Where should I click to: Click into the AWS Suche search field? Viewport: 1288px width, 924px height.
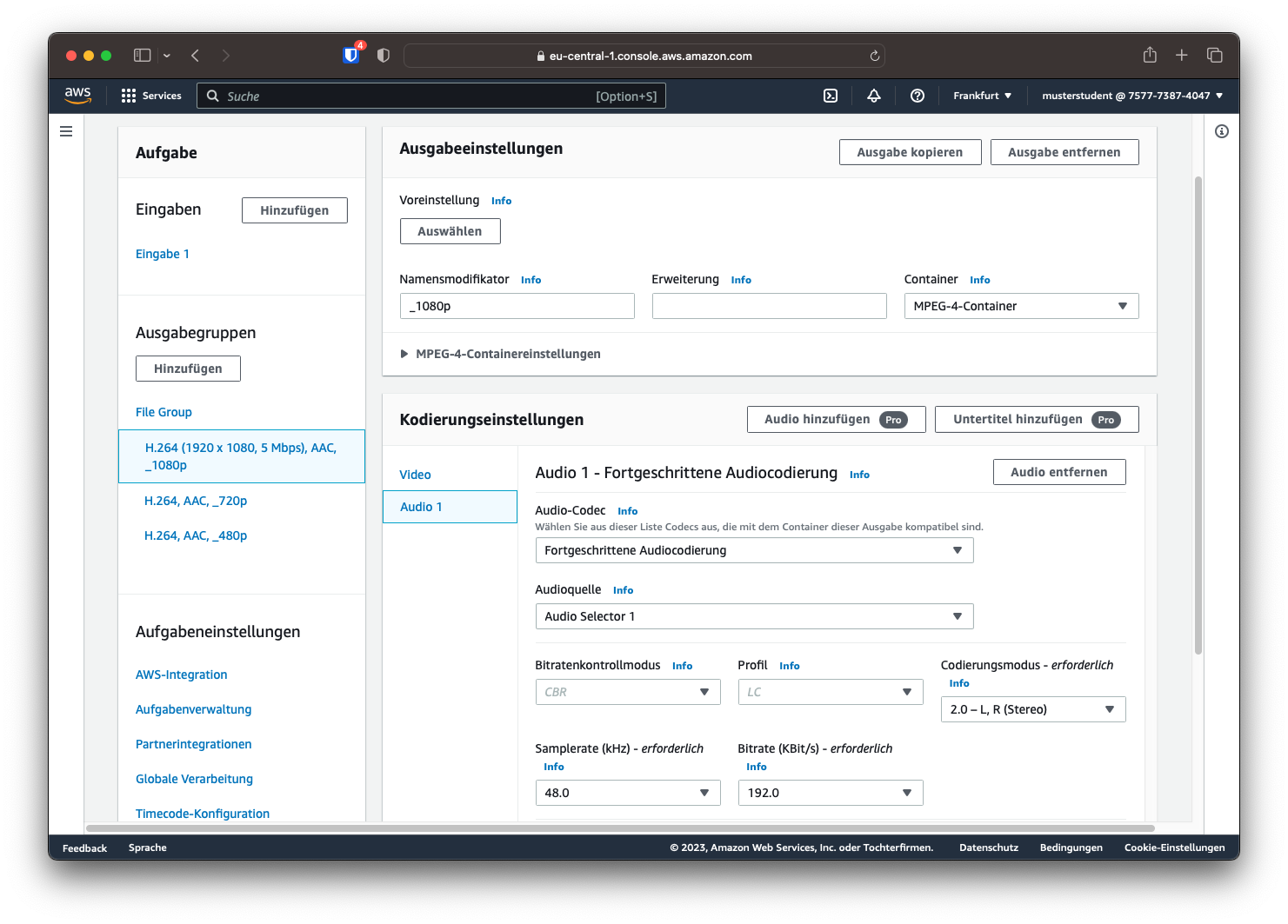[431, 96]
